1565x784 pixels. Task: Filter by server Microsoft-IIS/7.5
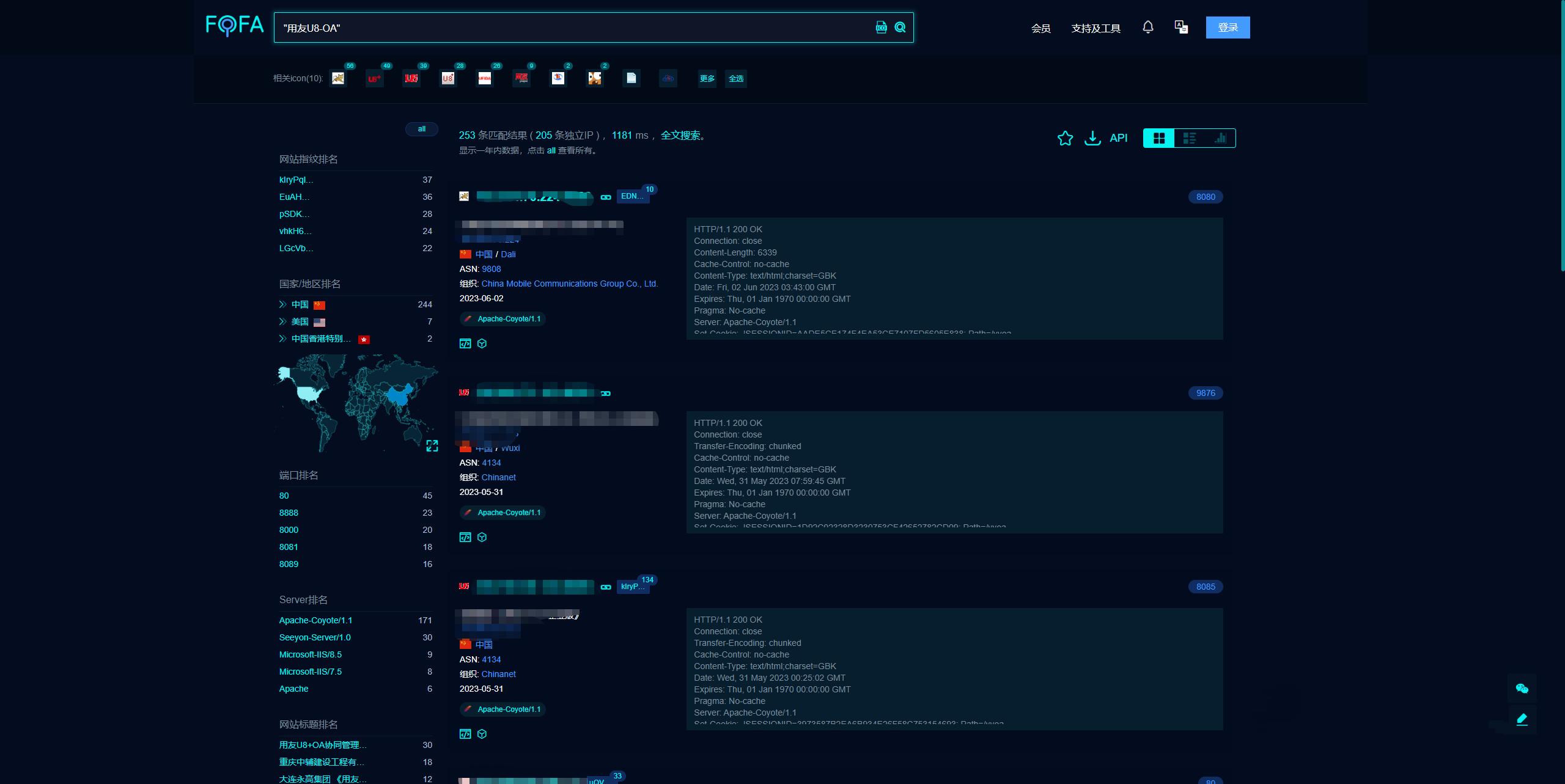(310, 672)
